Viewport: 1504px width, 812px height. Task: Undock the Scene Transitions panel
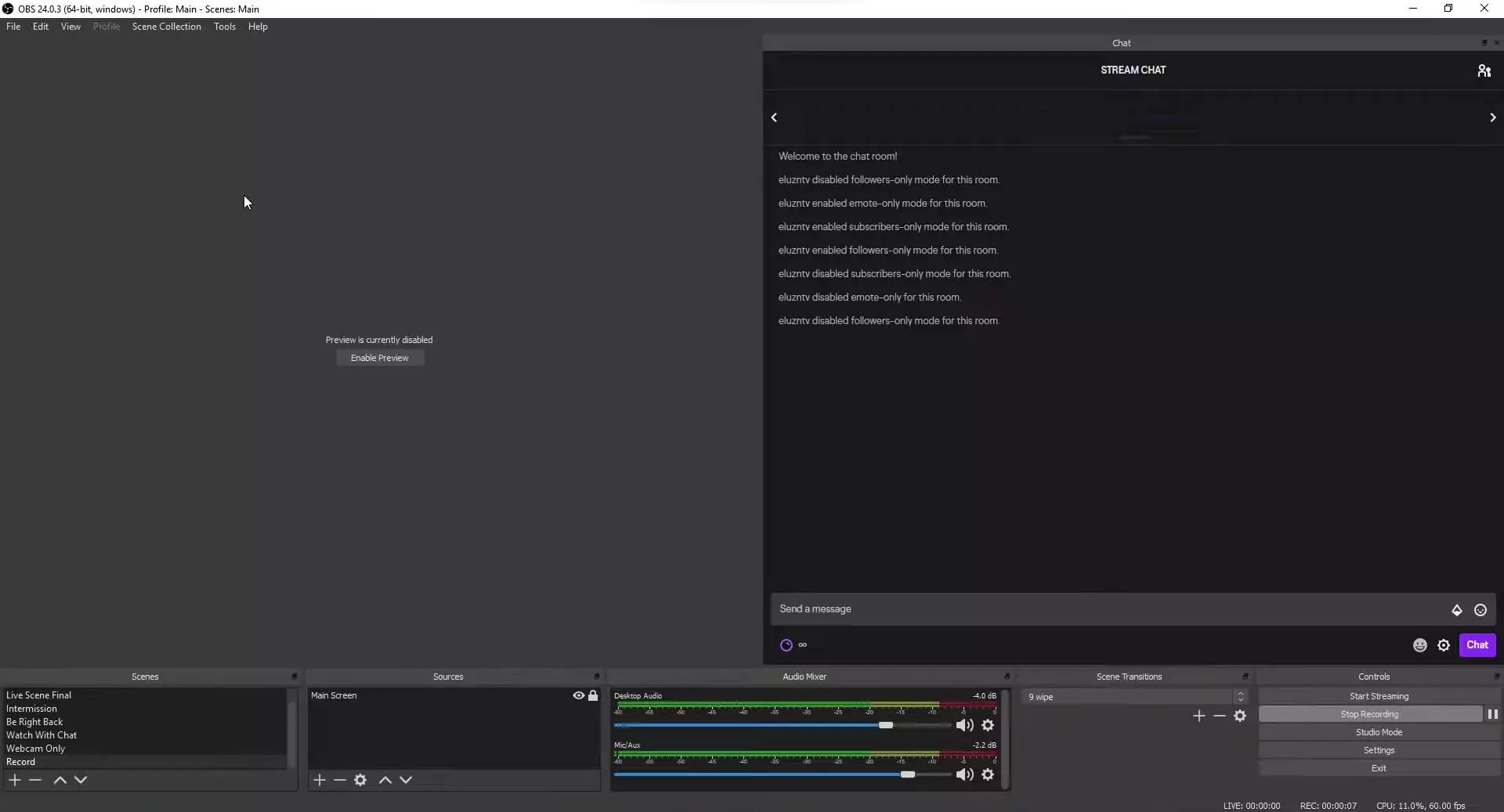click(x=1245, y=677)
